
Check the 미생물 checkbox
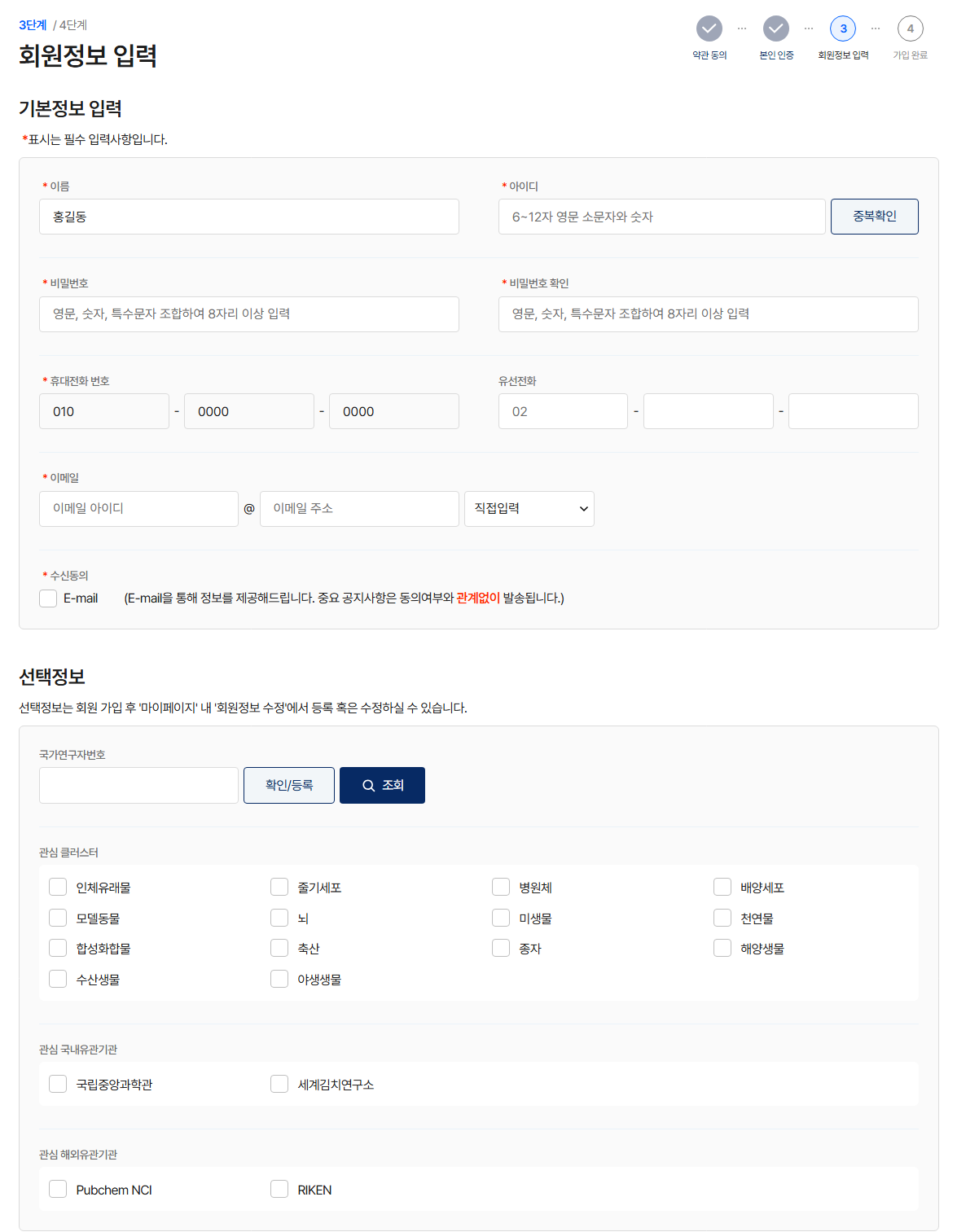pyautogui.click(x=501, y=918)
